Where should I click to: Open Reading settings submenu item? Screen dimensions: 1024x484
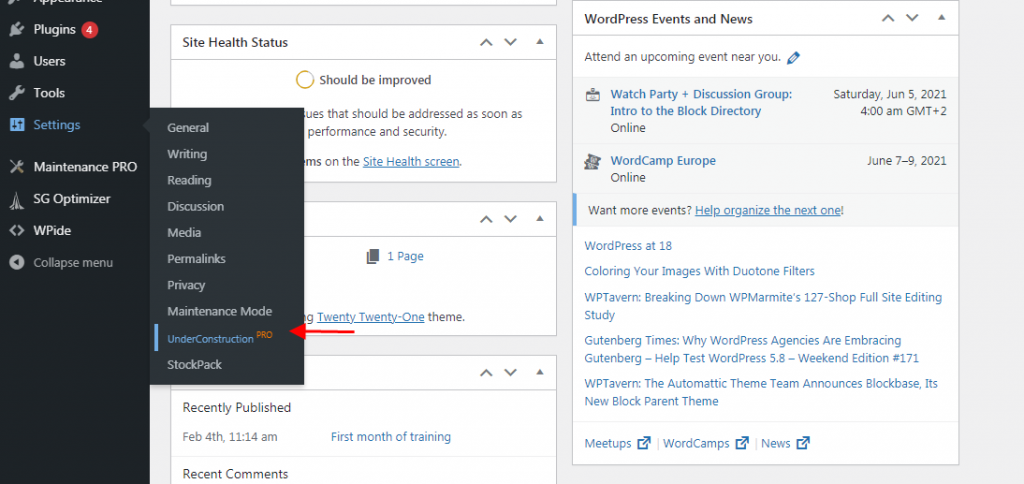(x=189, y=180)
